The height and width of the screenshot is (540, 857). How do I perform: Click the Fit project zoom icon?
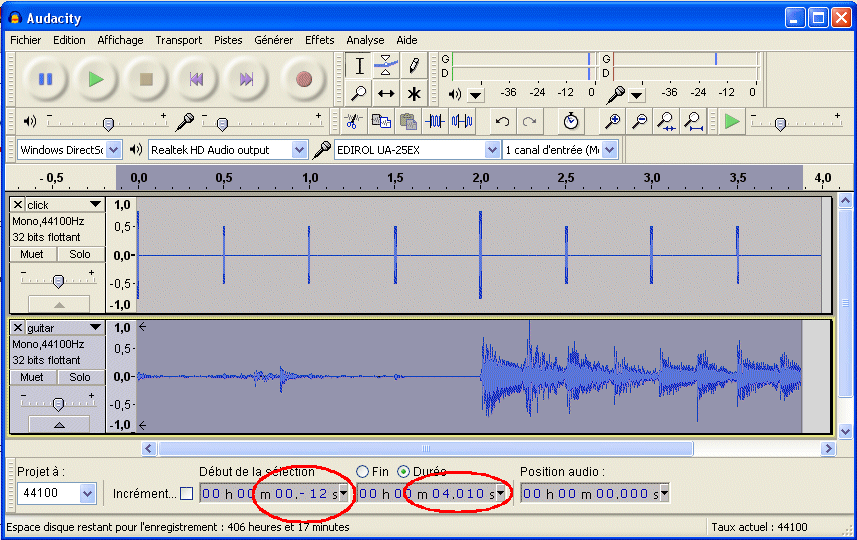693,121
